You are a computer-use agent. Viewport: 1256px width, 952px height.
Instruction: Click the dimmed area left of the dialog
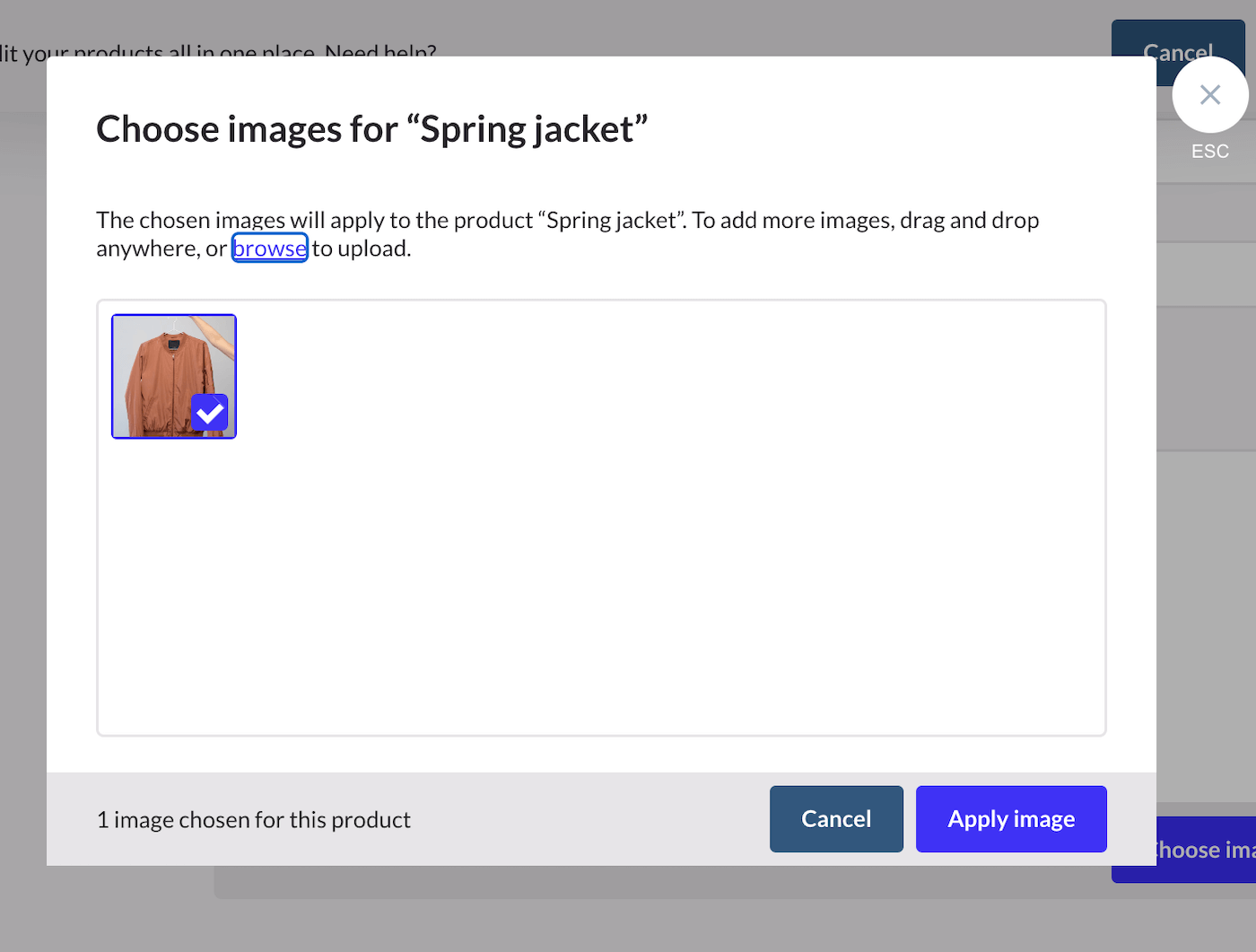pyautogui.click(x=22, y=449)
